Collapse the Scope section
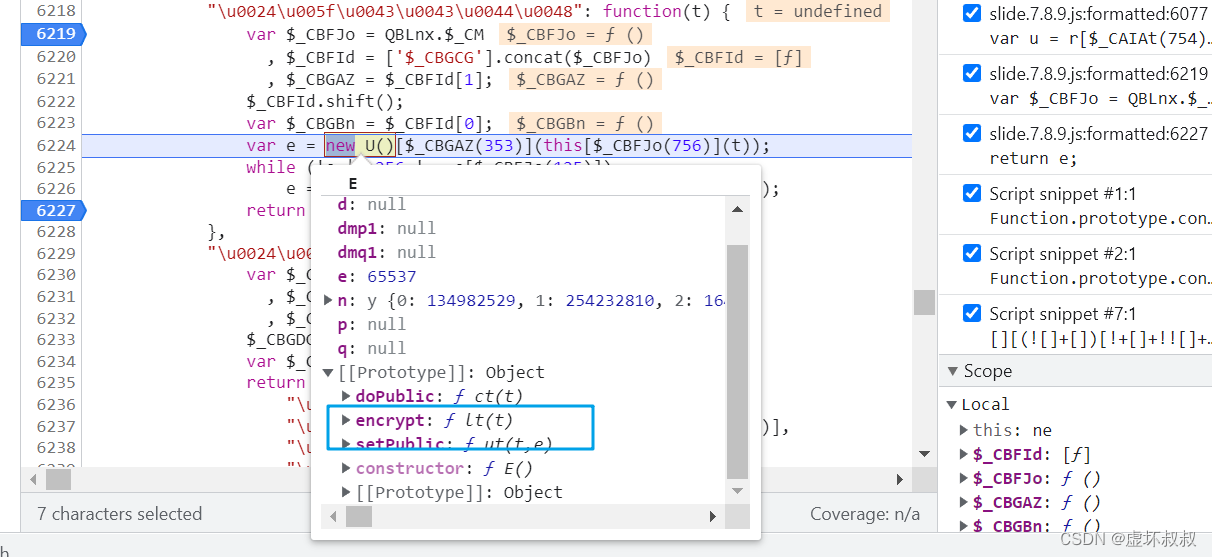This screenshot has height=557, width=1212. [952, 371]
